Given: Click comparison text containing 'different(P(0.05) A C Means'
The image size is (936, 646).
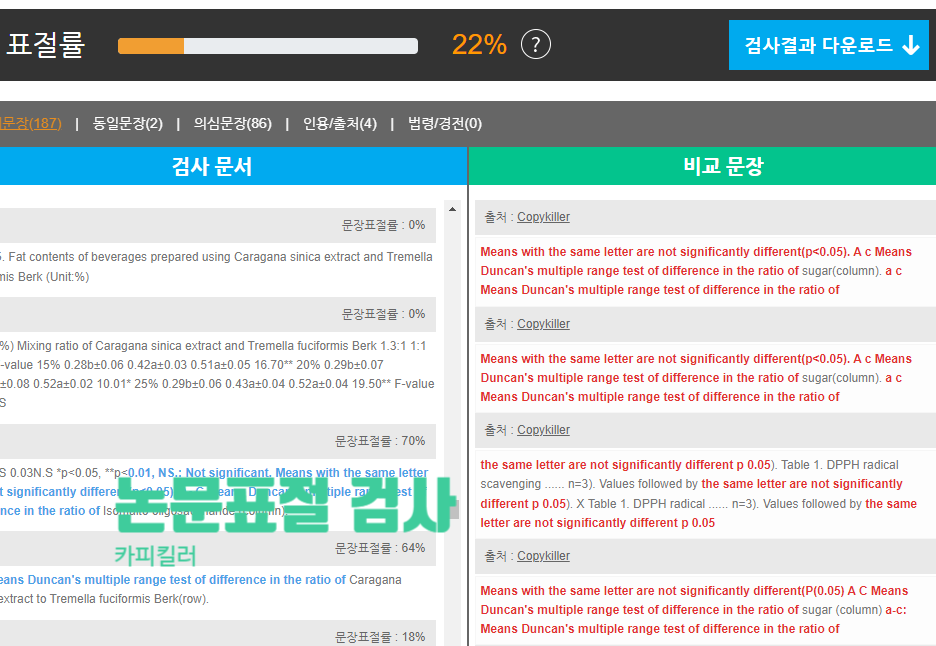Looking at the screenshot, I should pyautogui.click(x=694, y=610).
